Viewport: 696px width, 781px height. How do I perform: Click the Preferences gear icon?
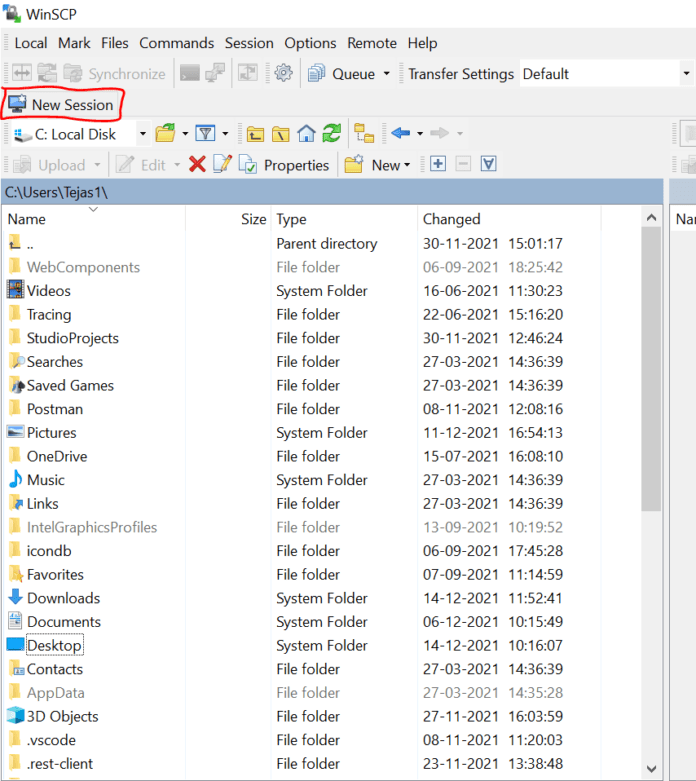[283, 73]
